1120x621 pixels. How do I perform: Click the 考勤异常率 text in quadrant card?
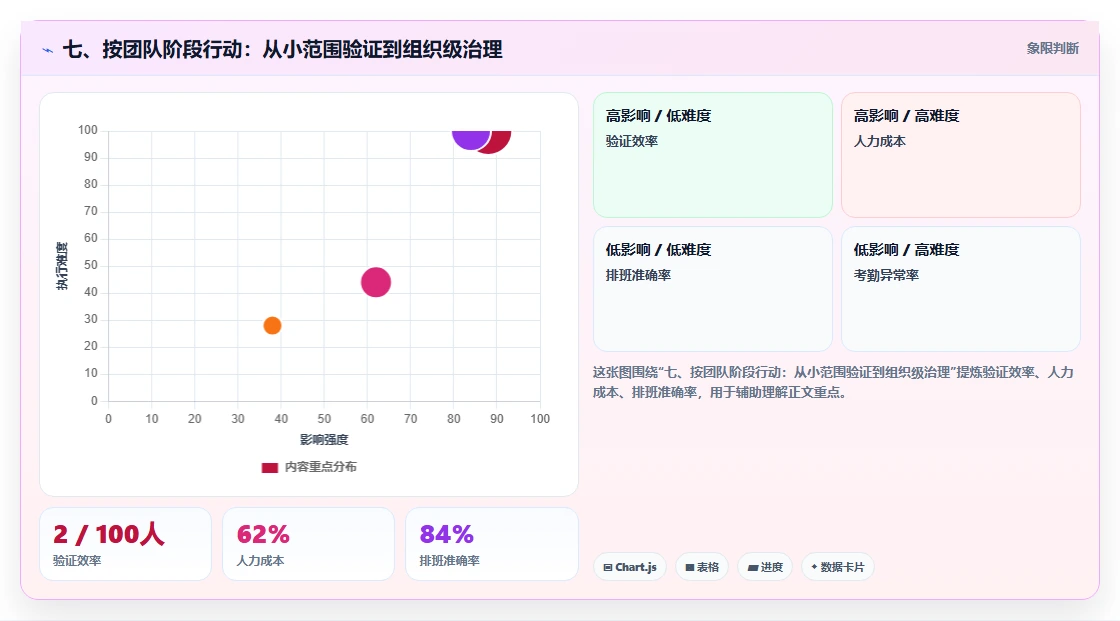886,275
